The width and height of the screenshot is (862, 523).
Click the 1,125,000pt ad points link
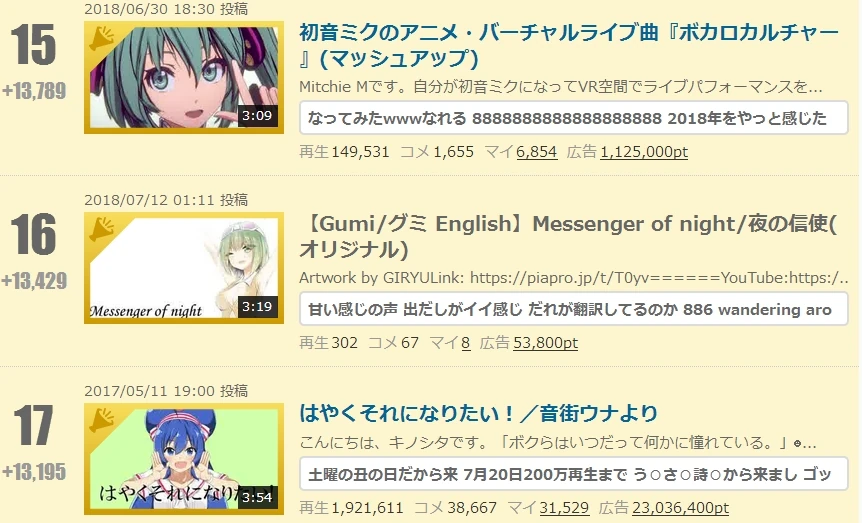[644, 152]
